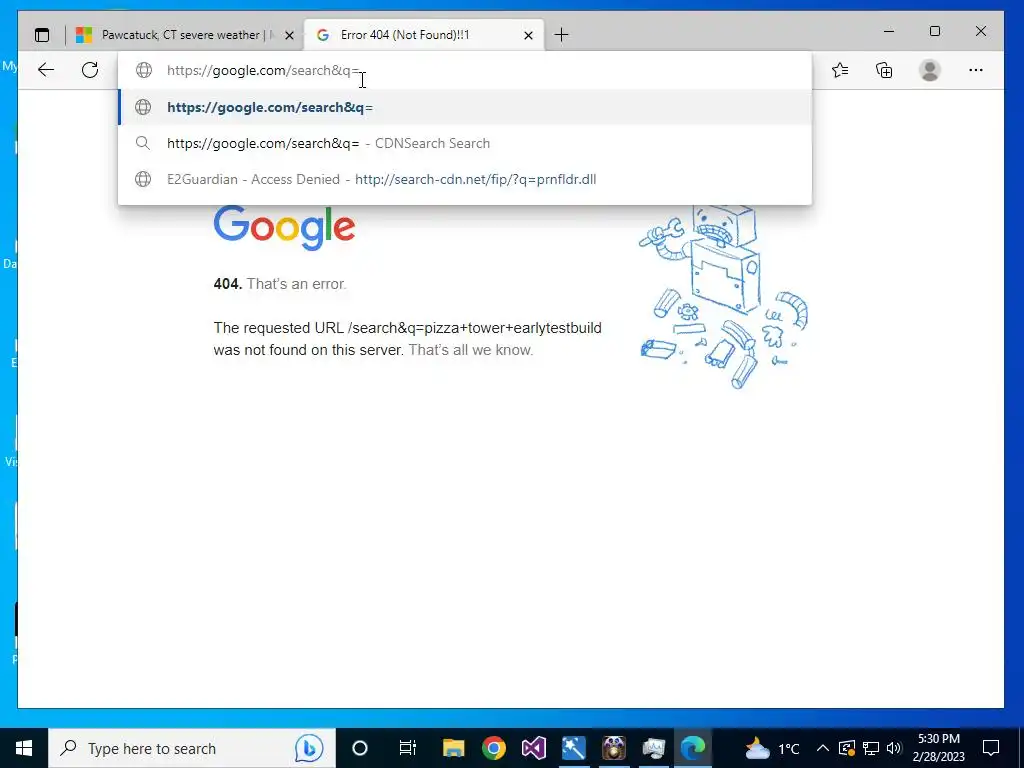This screenshot has height=768, width=1024.
Task: Launch File Explorer from taskbar
Action: coord(454,748)
